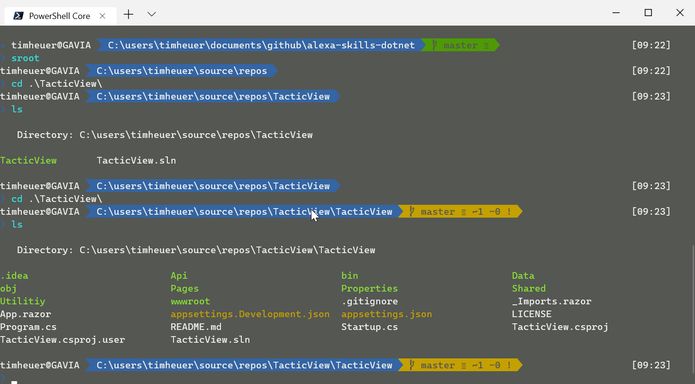Maximize the terminal window
Viewport: 695px width, 384px height.
[x=648, y=13]
